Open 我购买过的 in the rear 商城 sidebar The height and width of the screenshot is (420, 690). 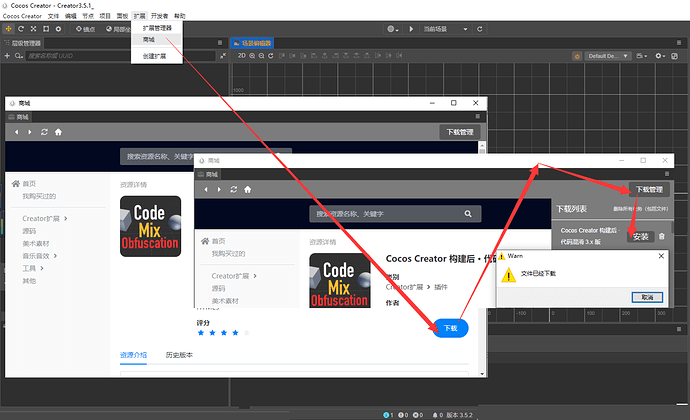(39, 196)
